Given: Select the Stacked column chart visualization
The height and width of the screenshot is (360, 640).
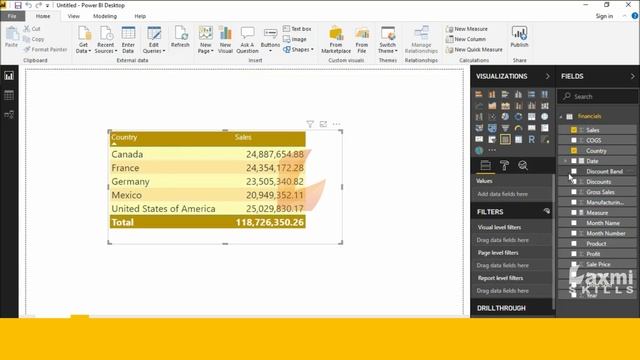Looking at the screenshot, I should tap(492, 94).
